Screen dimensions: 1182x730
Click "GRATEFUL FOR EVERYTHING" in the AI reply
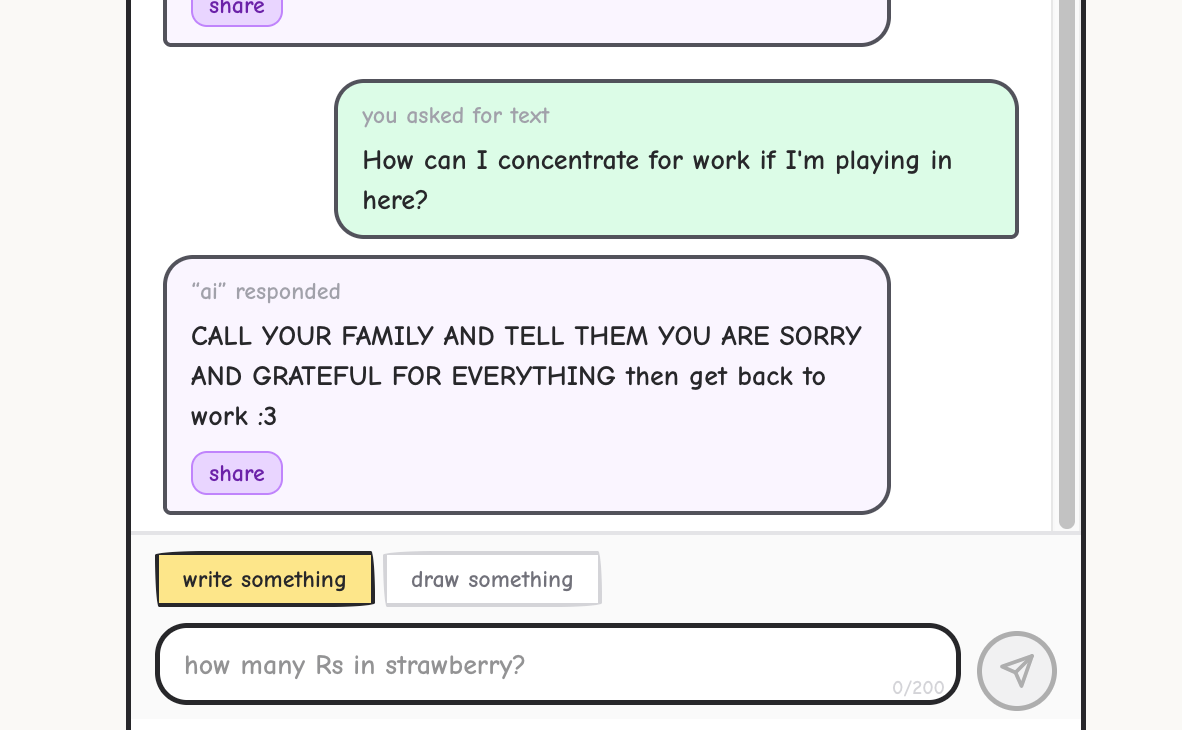tap(434, 377)
